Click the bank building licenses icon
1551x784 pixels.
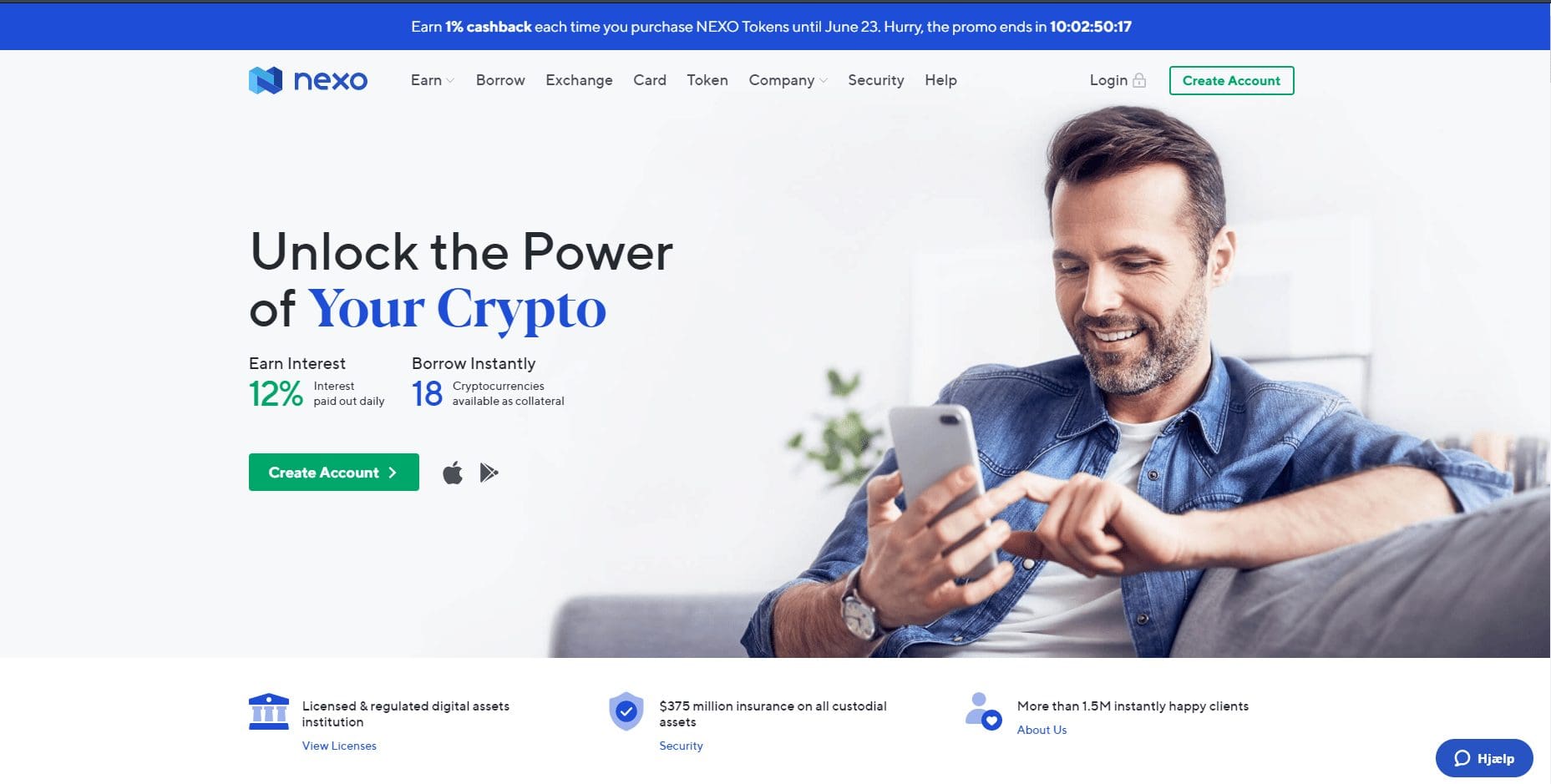click(269, 711)
